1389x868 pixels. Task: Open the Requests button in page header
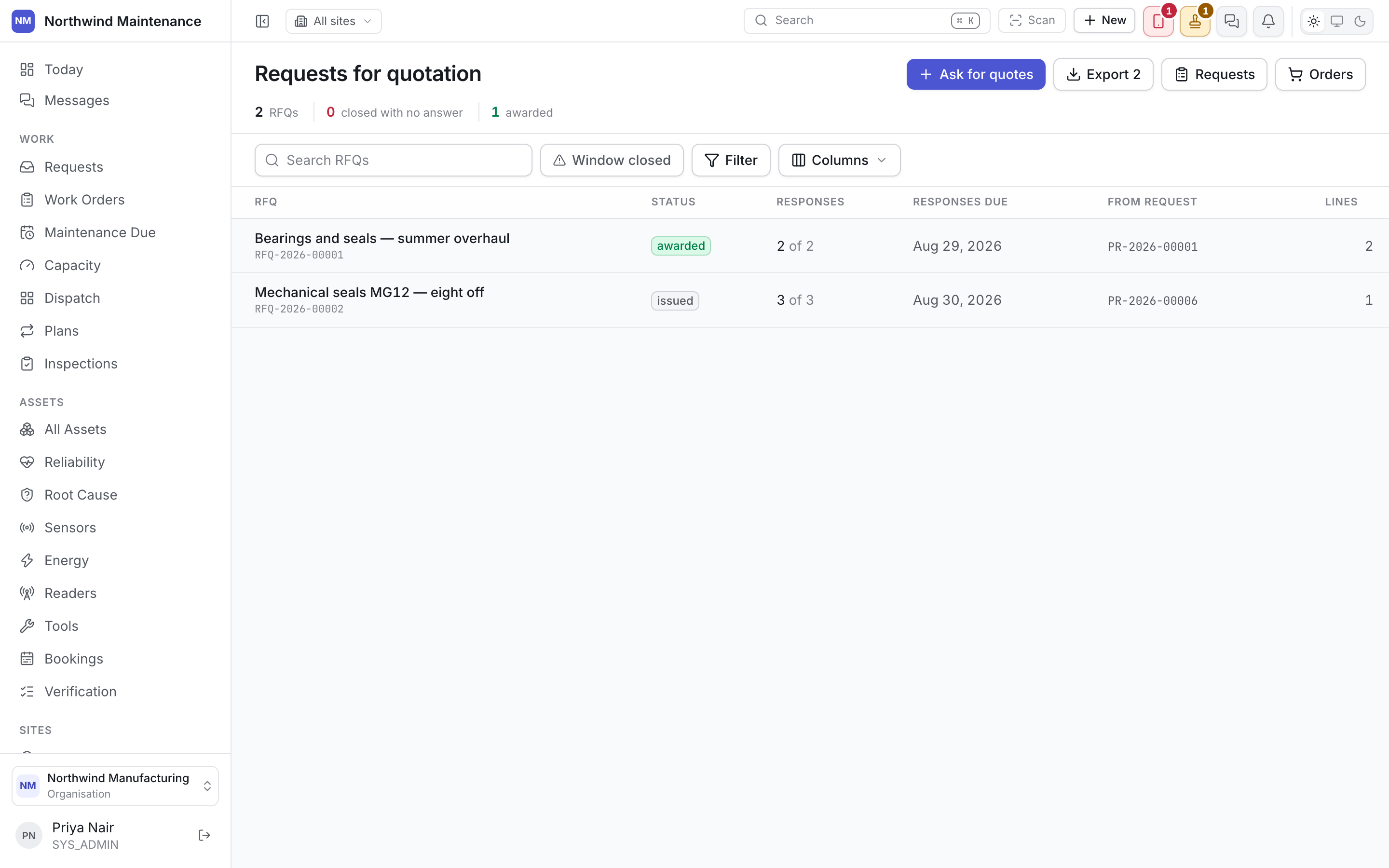(1214, 74)
